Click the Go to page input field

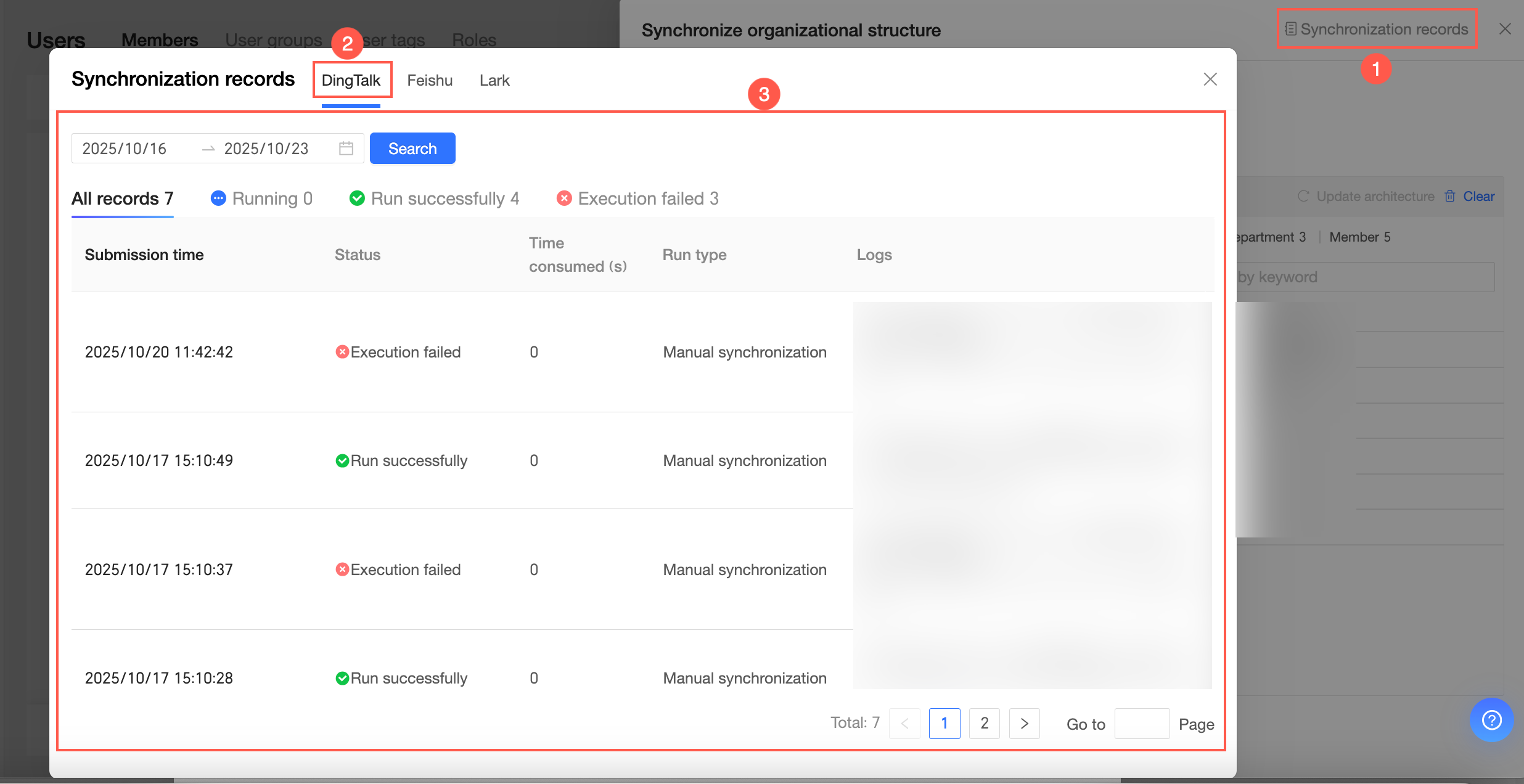pos(1141,723)
